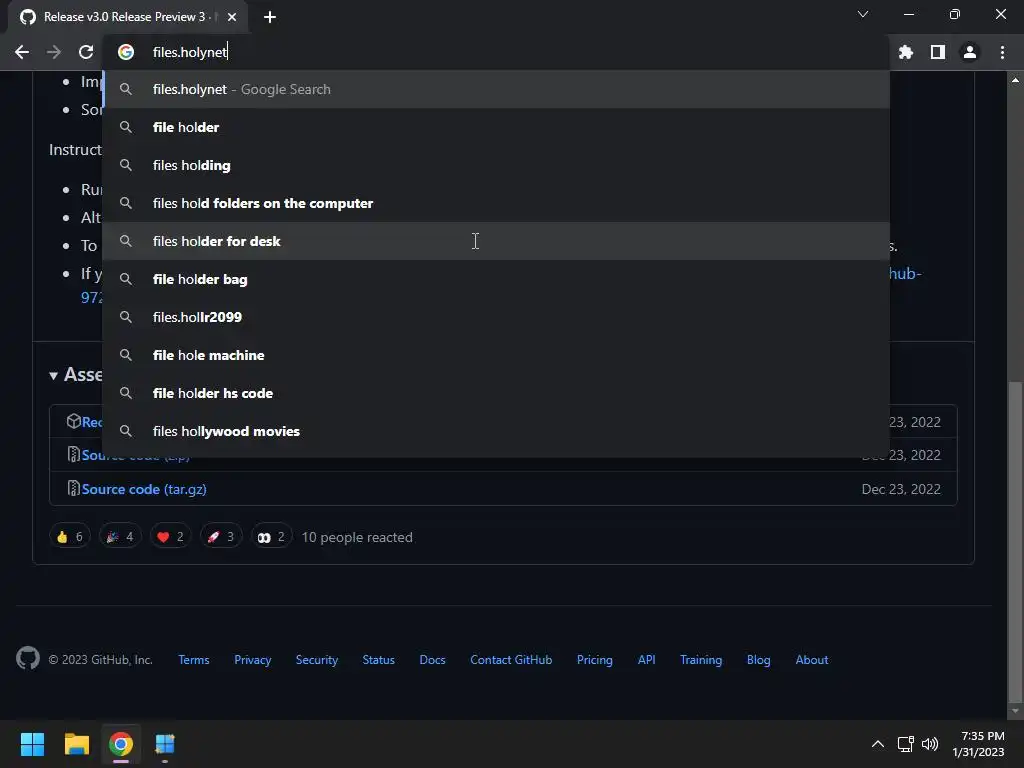Open the Chrome extensions puzzle icon
Image resolution: width=1024 pixels, height=768 pixels.
906,52
